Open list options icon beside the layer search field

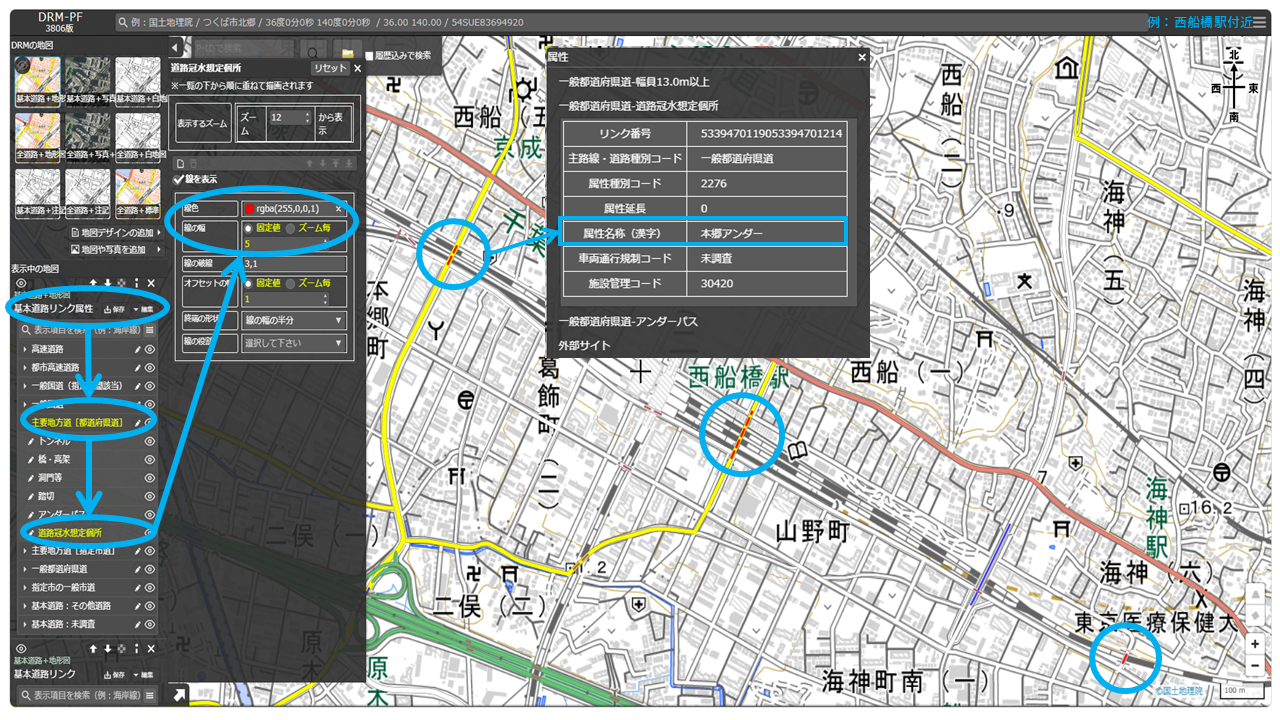pyautogui.click(x=150, y=329)
